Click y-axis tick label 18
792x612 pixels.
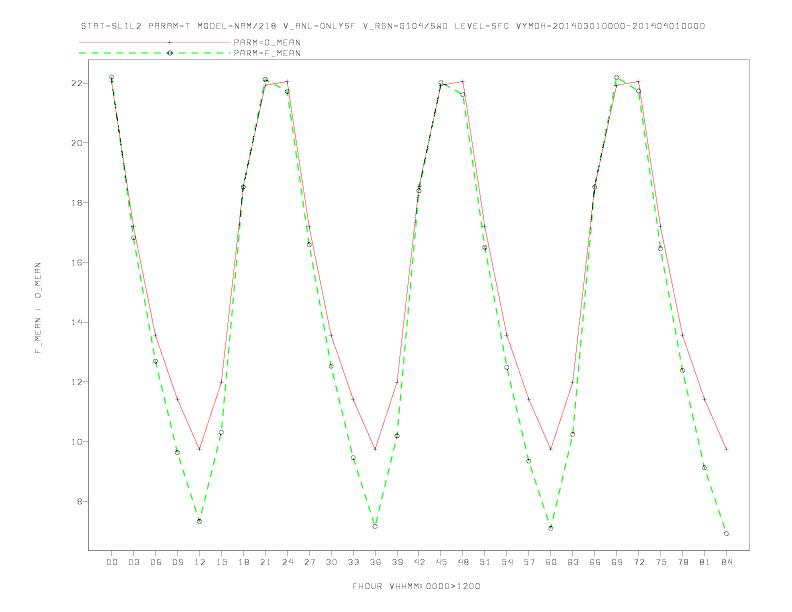pos(77,202)
